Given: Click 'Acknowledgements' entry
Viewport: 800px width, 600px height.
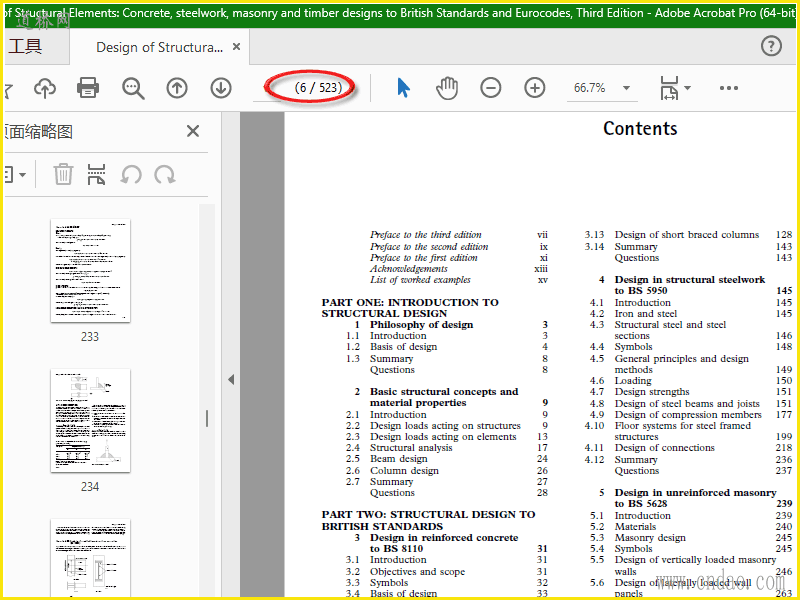Looking at the screenshot, I should click(x=409, y=268).
